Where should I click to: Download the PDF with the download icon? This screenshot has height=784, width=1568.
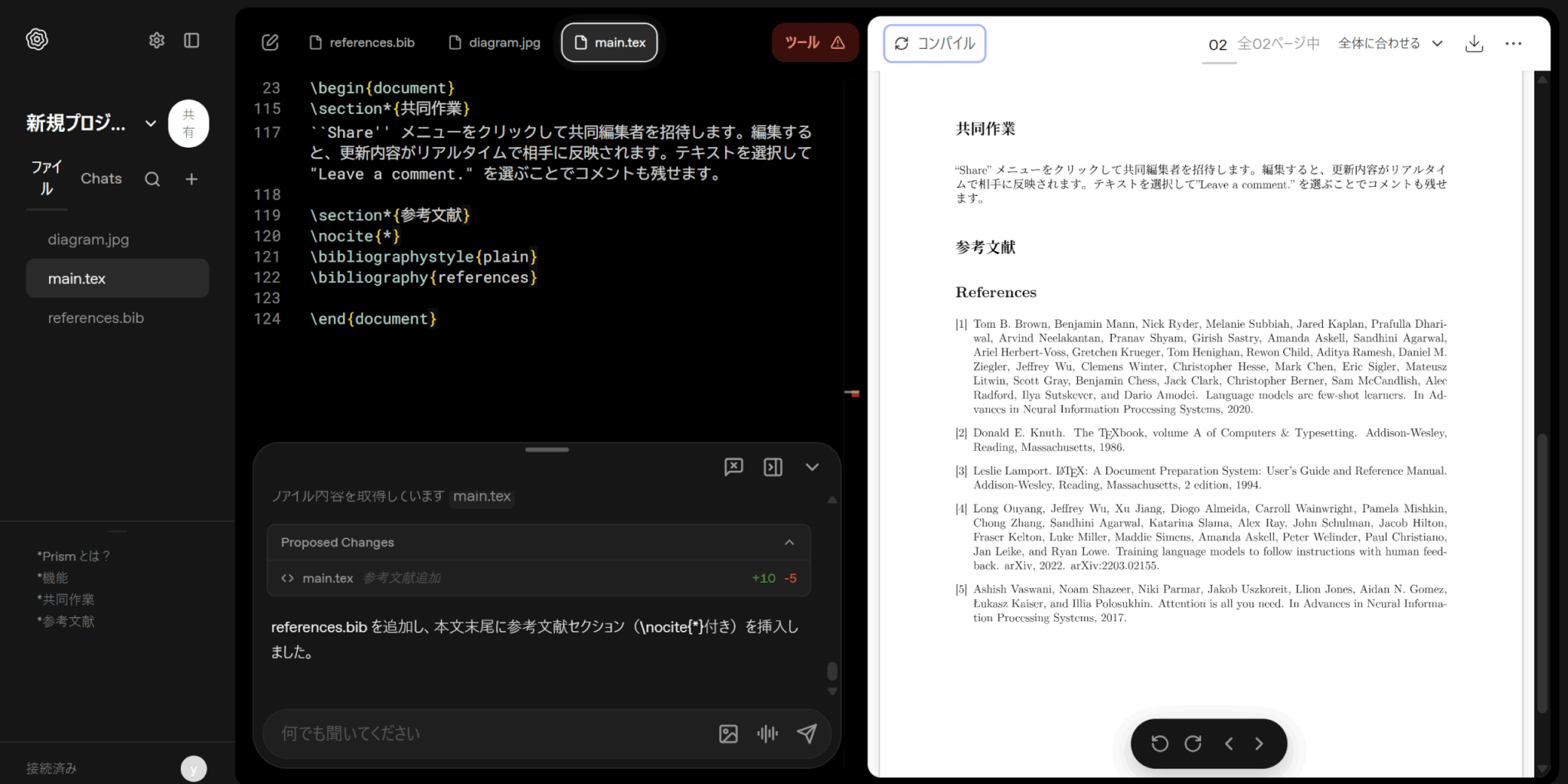1474,44
